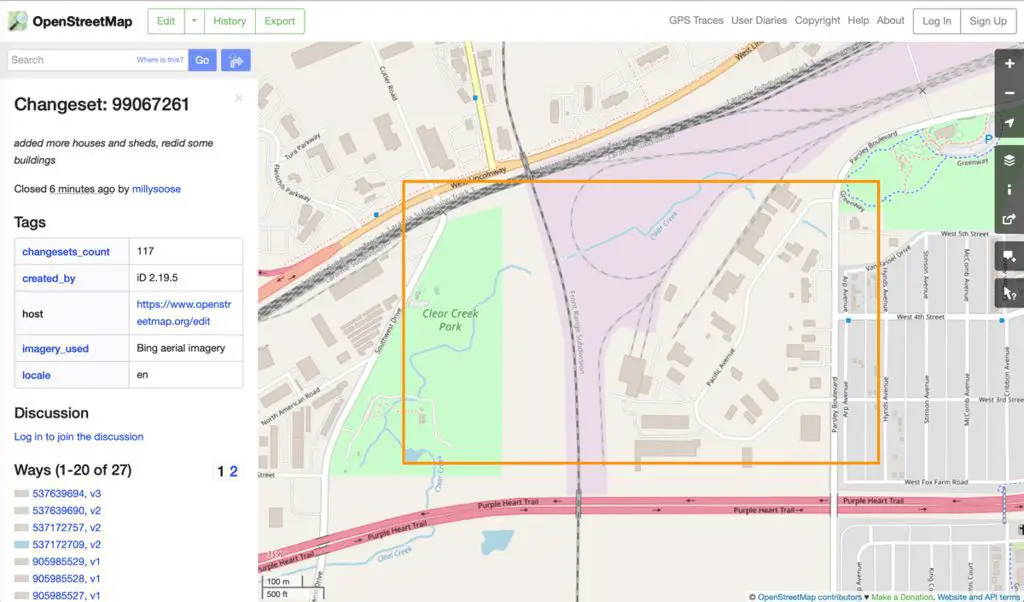The width and height of the screenshot is (1024, 602).
Task: Open the Export tab
Action: point(280,21)
